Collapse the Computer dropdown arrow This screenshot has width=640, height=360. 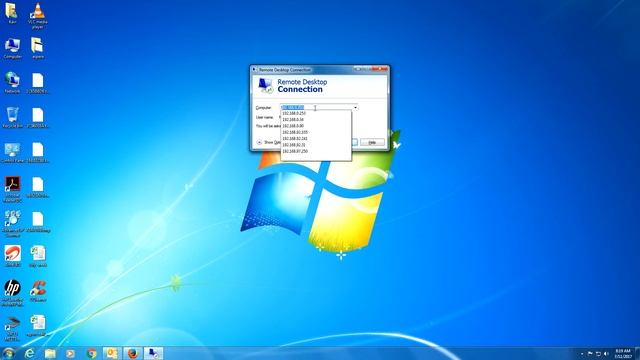tap(355, 108)
